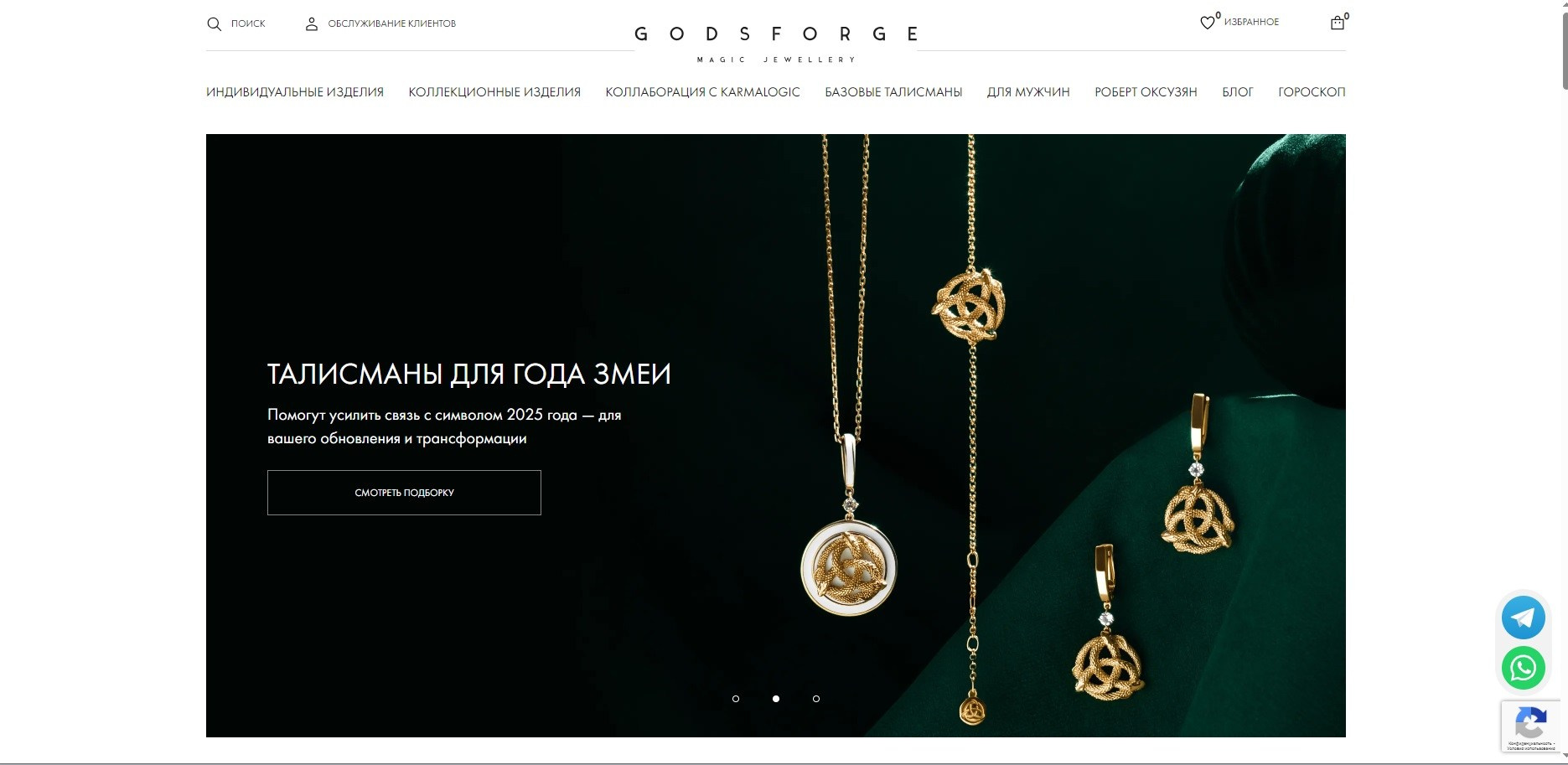Click the page vertical scrollbar
The height and width of the screenshot is (765, 1568).
[1564, 382]
